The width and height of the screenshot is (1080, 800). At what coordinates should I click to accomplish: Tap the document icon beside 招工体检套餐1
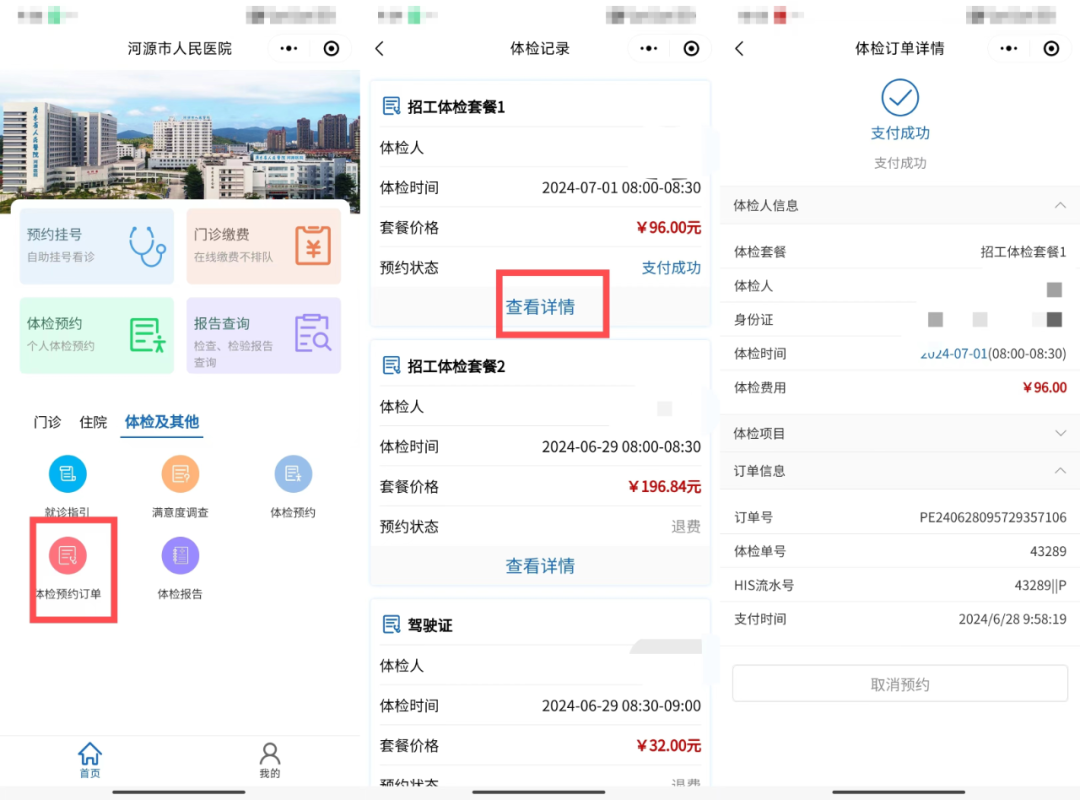tap(391, 106)
